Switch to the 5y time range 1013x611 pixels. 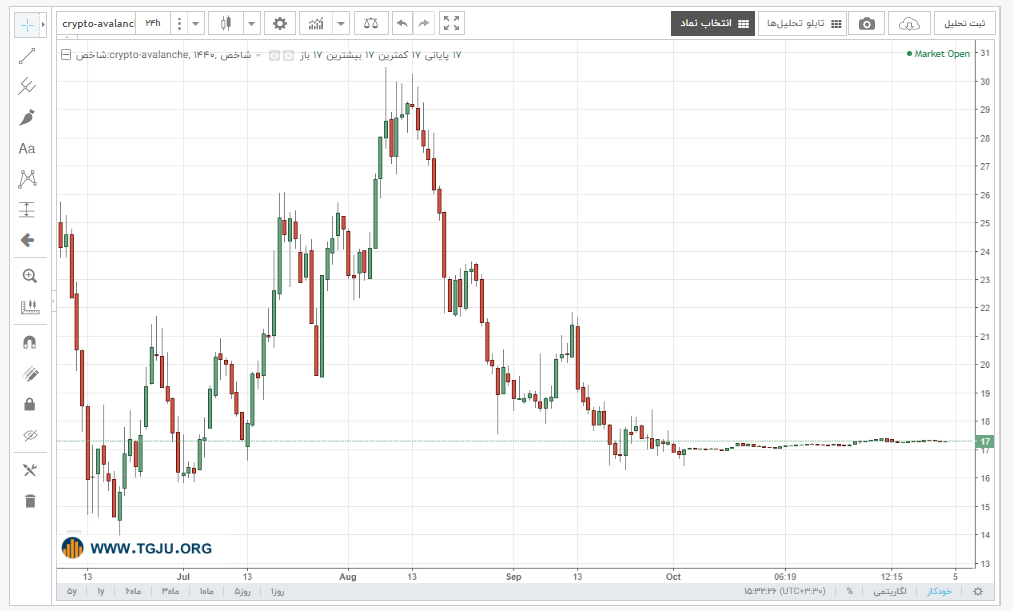point(72,592)
